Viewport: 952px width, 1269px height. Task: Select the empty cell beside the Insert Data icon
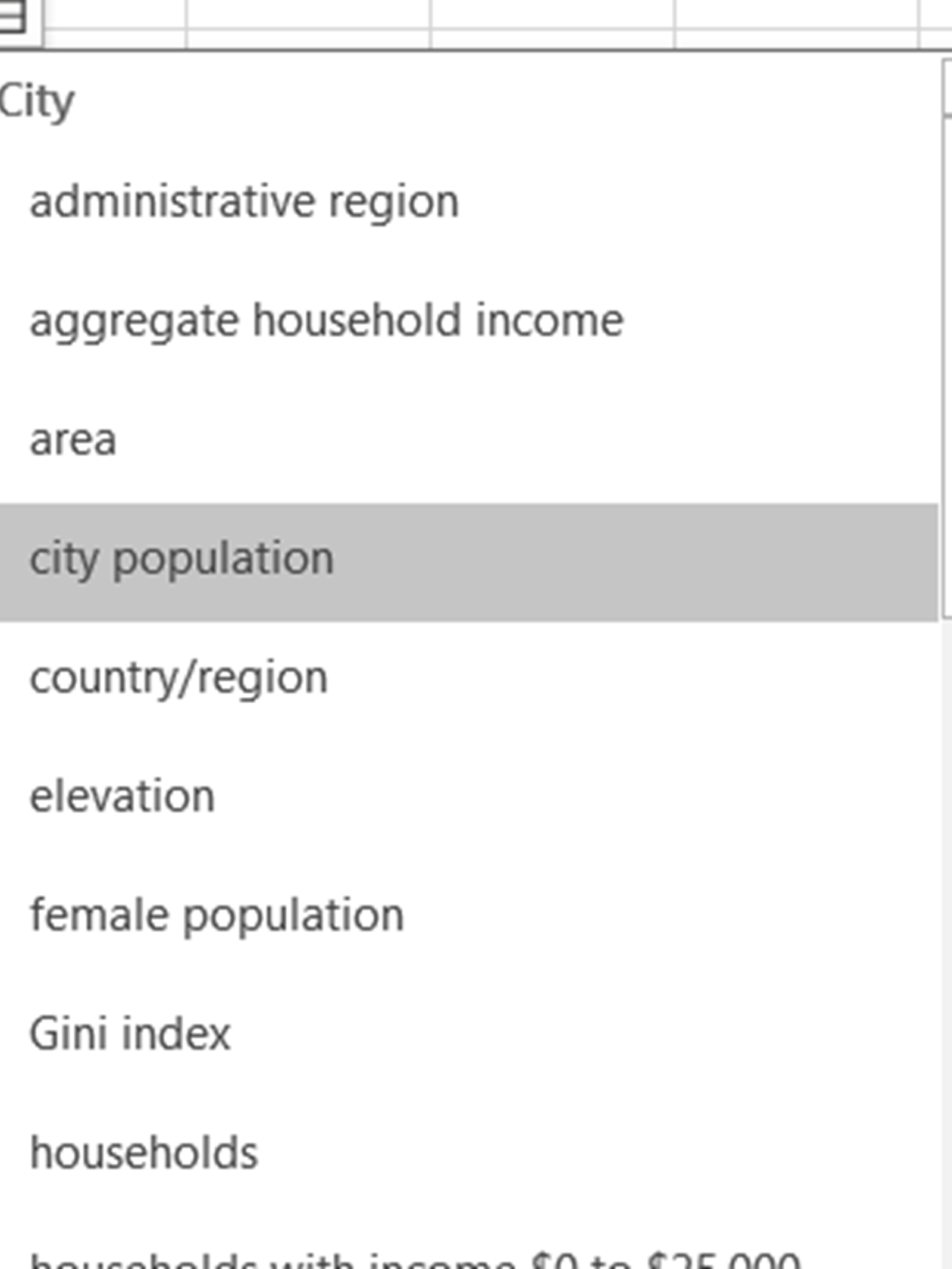pos(115,13)
